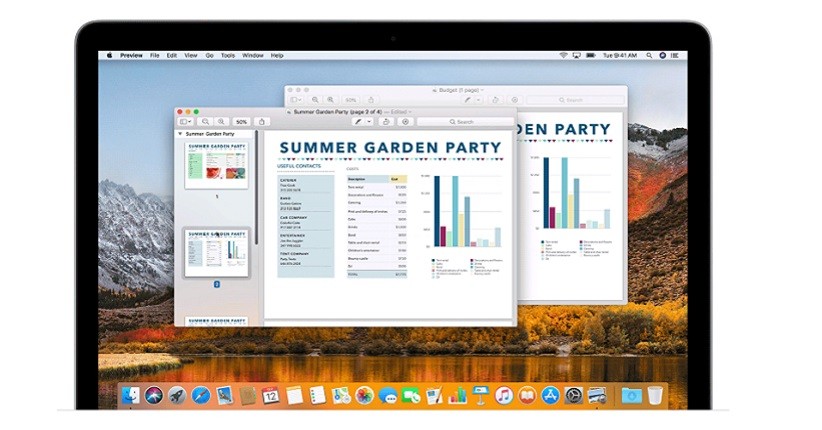Collapse the Summer Garden Party sidebar group
The image size is (822, 430).
[x=180, y=133]
